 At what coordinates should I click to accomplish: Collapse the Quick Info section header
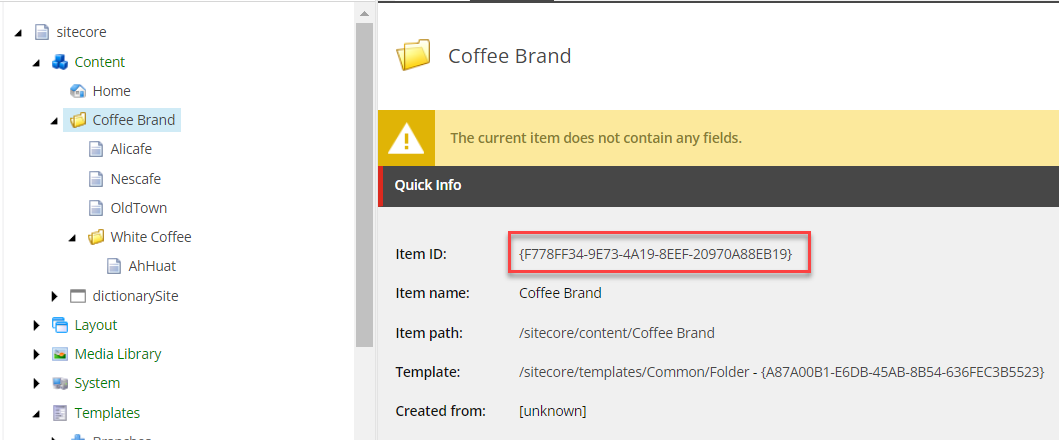point(719,185)
